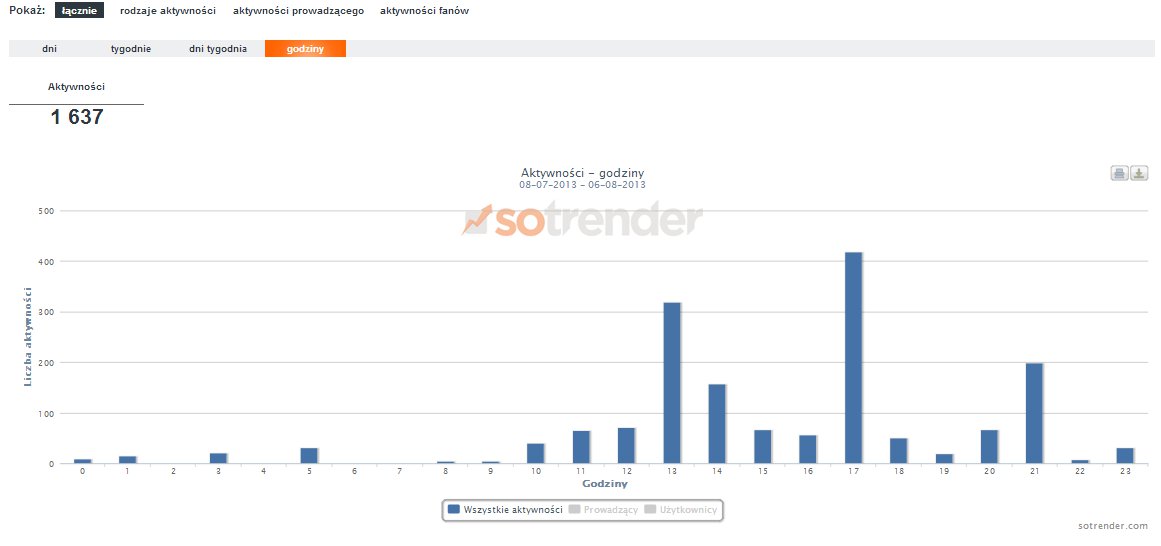Click the tallest bar at hour 17
Image resolution: width=1161 pixels, height=546 pixels.
(853, 358)
